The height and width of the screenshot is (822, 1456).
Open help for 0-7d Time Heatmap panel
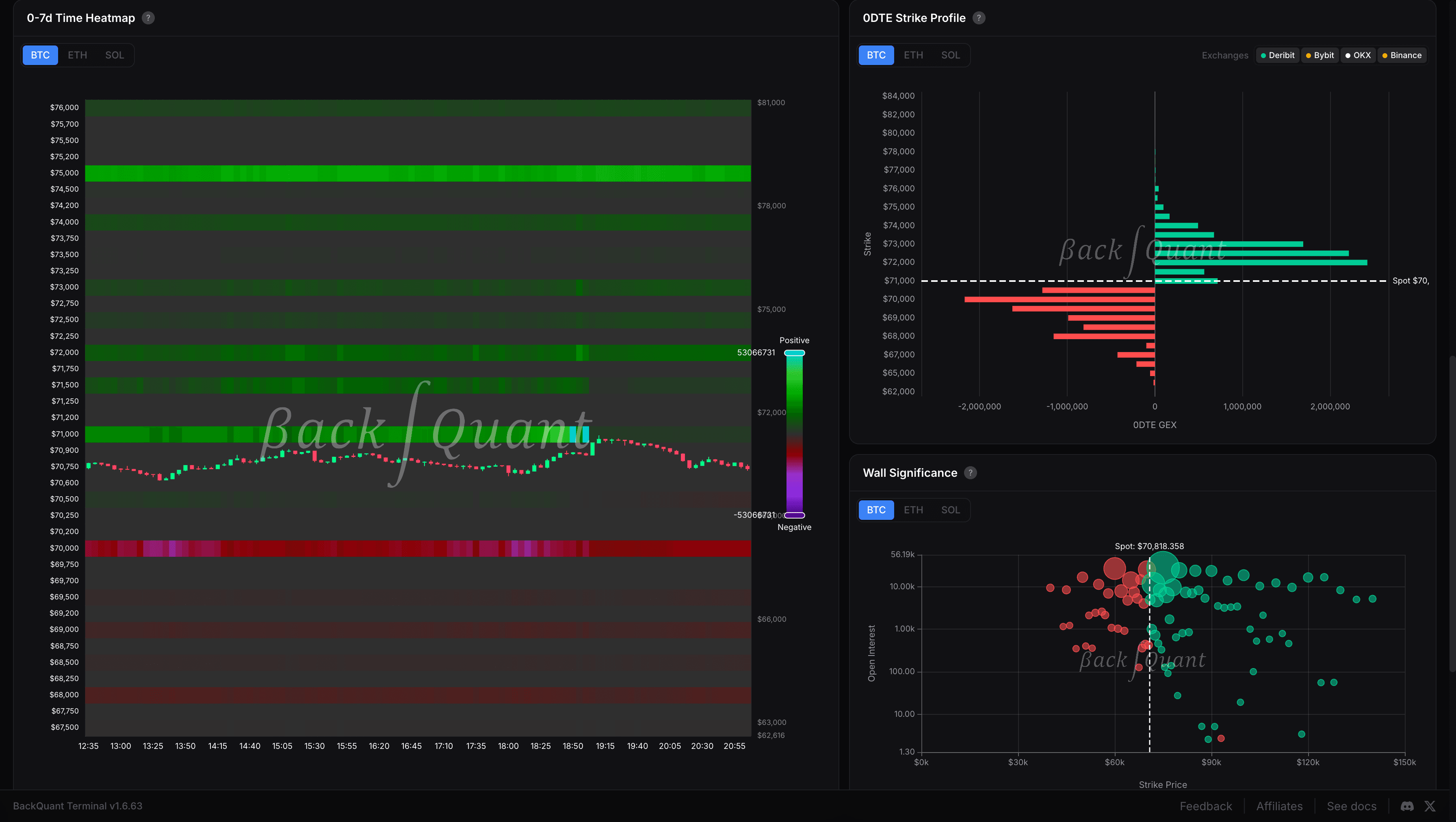147,17
